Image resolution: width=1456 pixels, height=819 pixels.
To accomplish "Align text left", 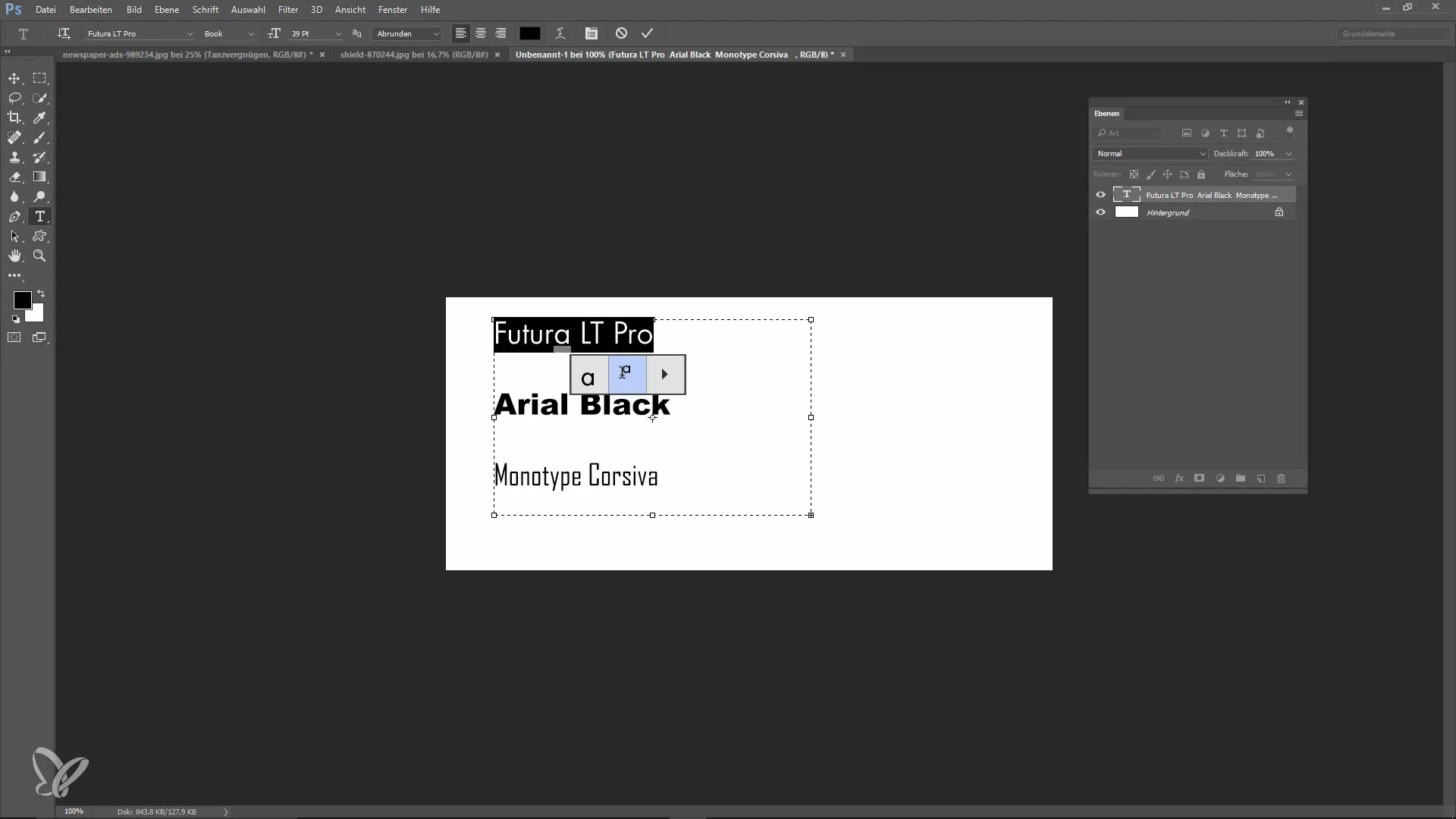I will point(460,33).
